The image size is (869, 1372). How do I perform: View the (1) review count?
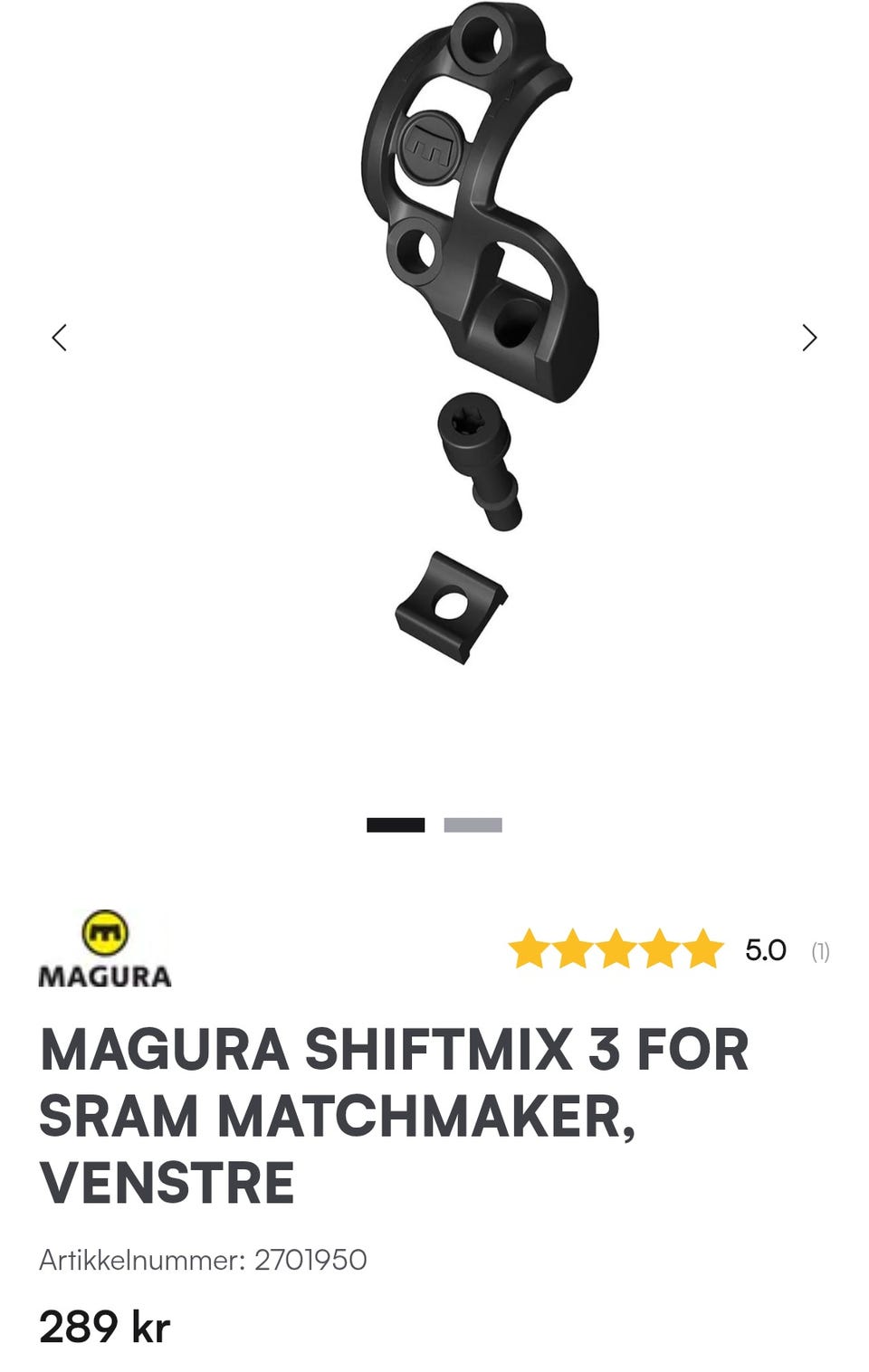click(820, 951)
